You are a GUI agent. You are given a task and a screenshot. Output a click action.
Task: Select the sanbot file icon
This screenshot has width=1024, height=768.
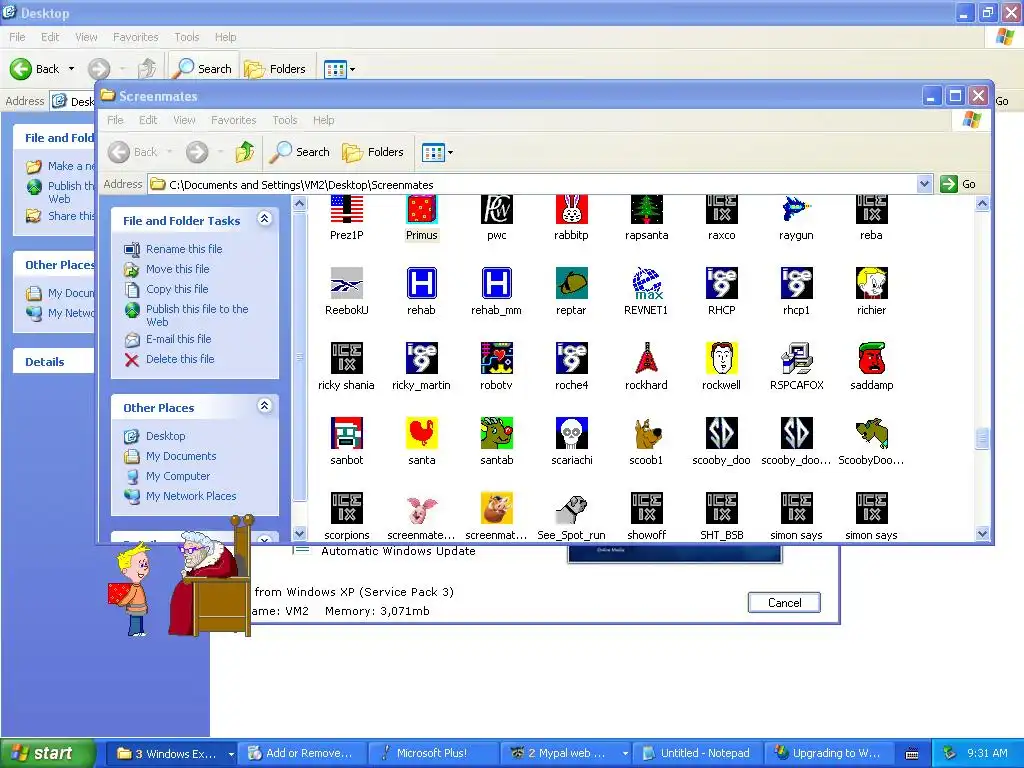coord(347,434)
